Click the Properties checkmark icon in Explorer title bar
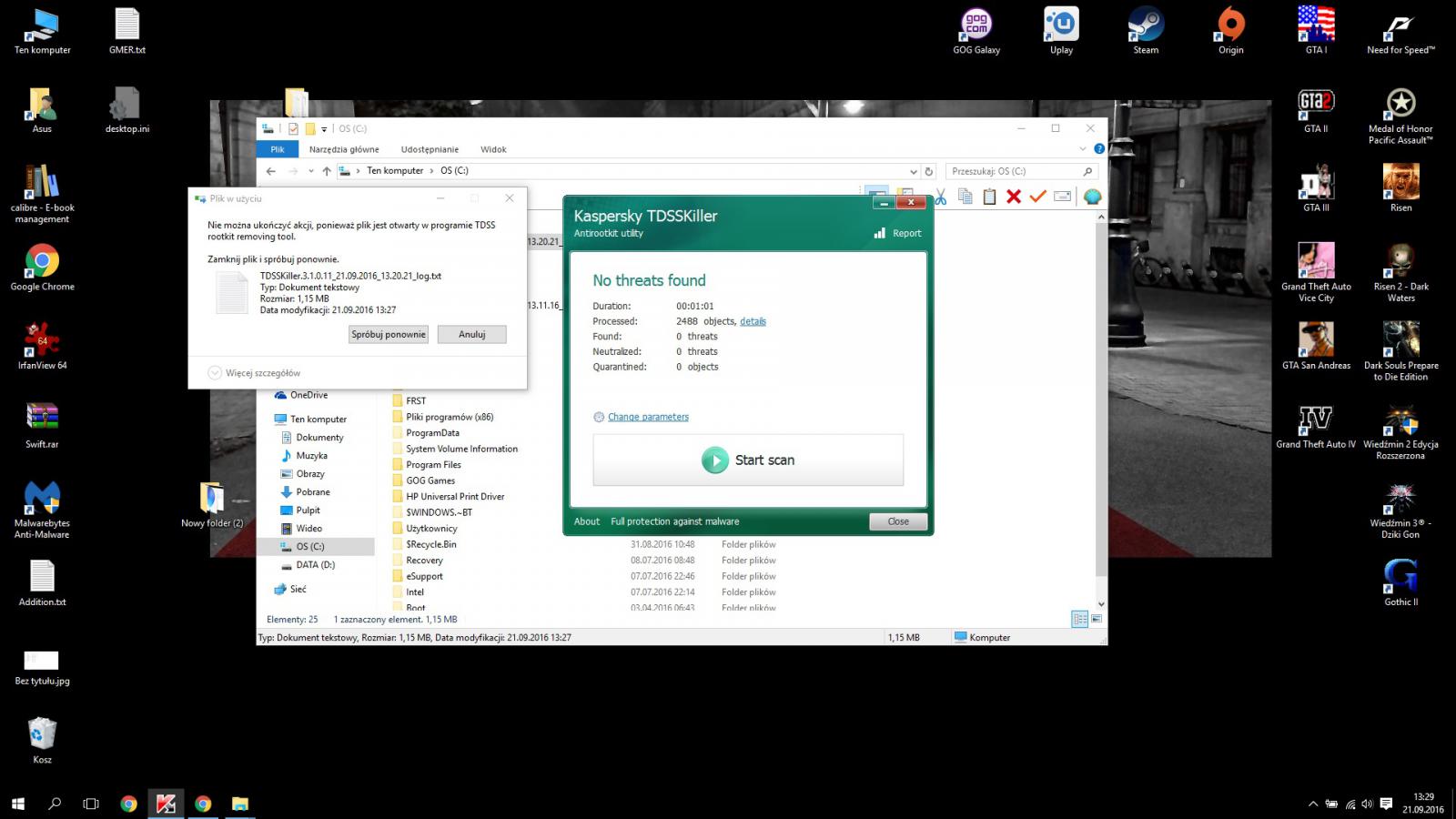The height and width of the screenshot is (819, 1456). click(293, 129)
